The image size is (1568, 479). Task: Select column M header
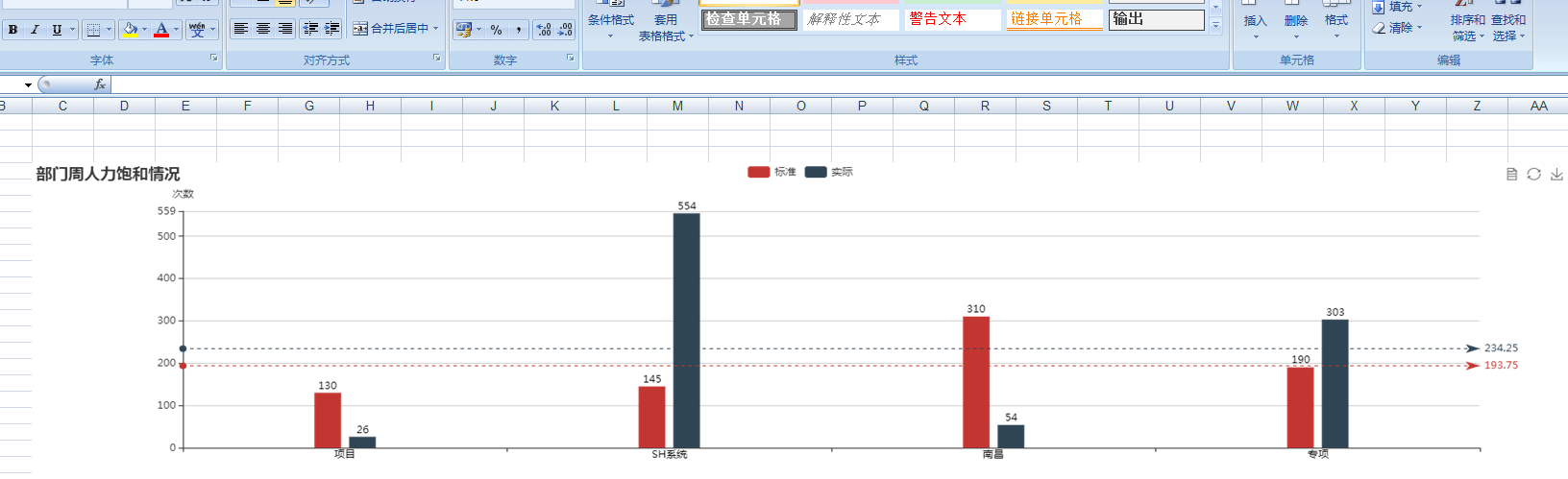point(677,106)
